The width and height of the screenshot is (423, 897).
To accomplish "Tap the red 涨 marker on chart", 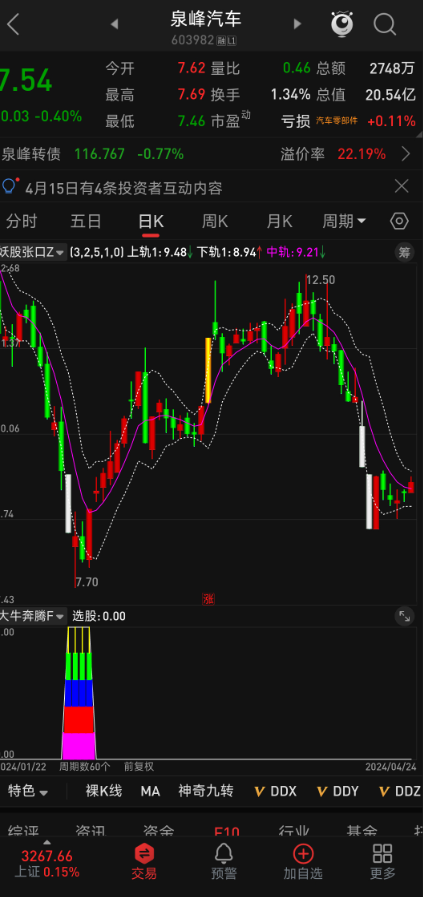I will click(x=208, y=599).
